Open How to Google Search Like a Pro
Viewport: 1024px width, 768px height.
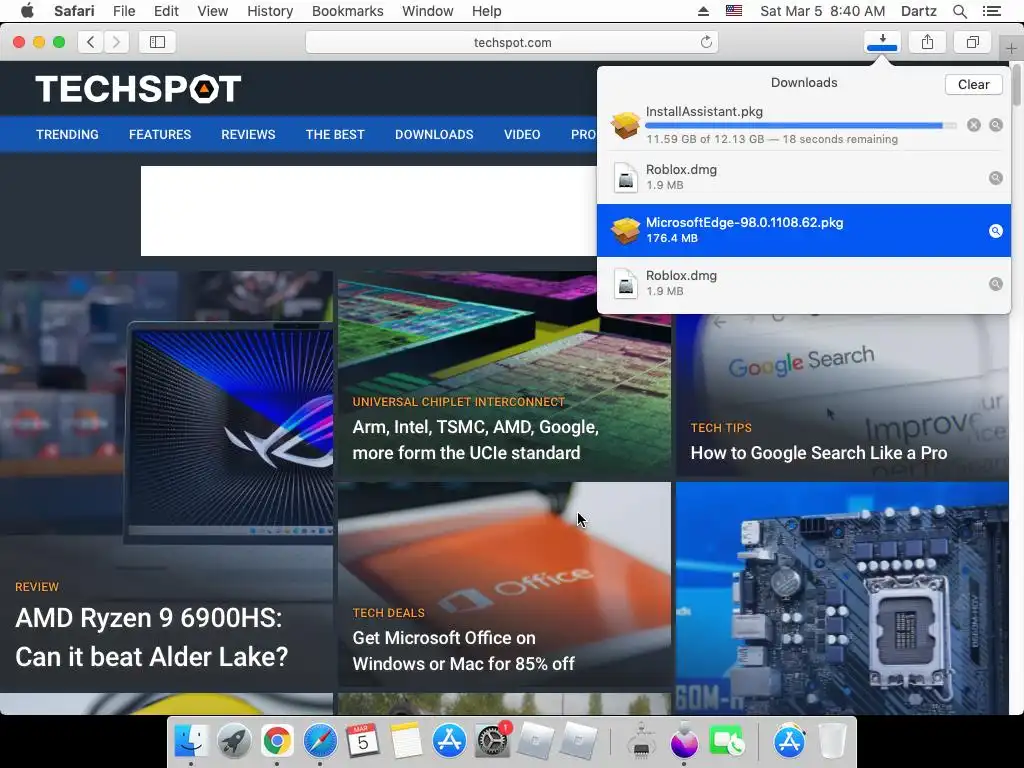(x=819, y=453)
